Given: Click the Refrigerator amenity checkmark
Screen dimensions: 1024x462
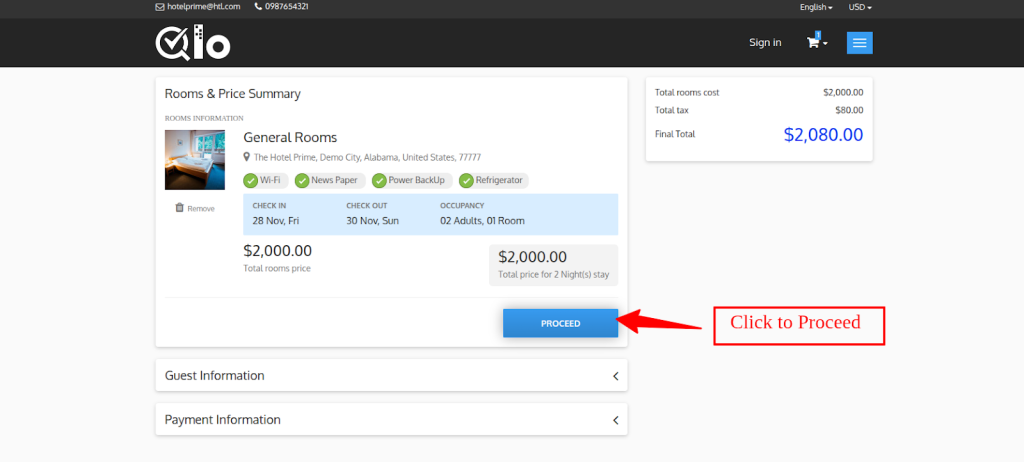Looking at the screenshot, I should (x=466, y=181).
